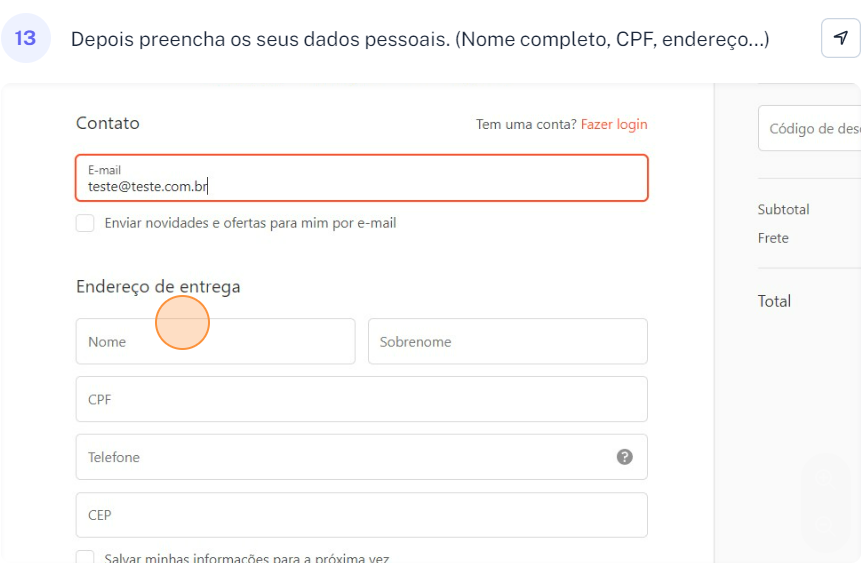
Task: Zoom in with the magnifier plus icon
Action: [826, 479]
